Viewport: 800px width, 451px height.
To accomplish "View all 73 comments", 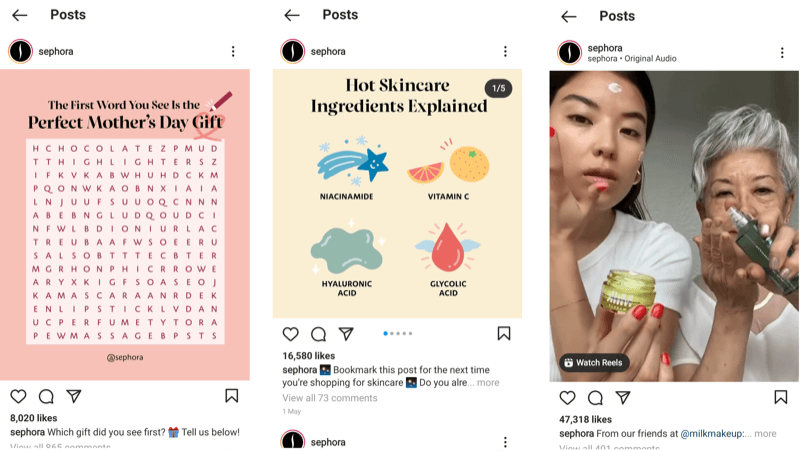I will [x=330, y=398].
